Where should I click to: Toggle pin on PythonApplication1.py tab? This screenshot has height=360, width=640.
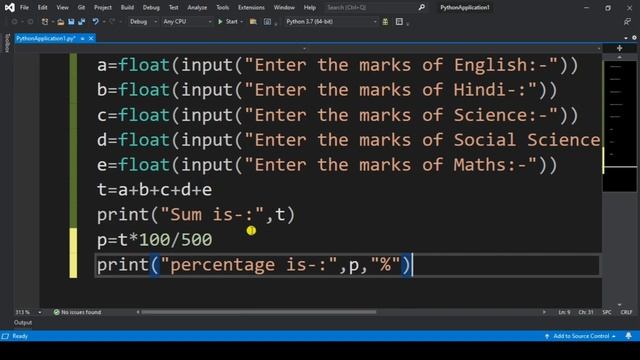[x=82, y=38]
